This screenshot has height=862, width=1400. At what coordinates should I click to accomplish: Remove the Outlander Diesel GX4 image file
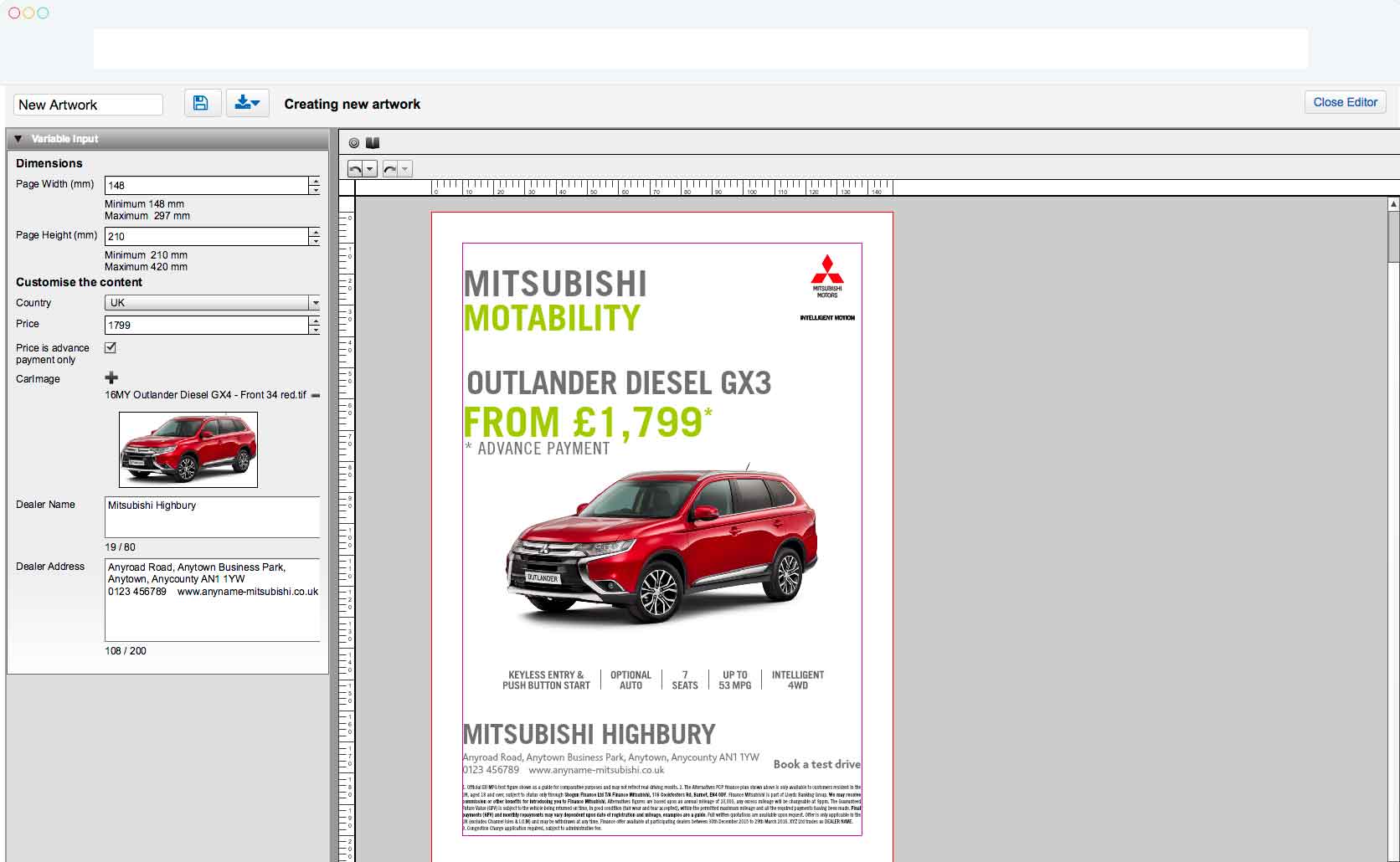point(316,395)
